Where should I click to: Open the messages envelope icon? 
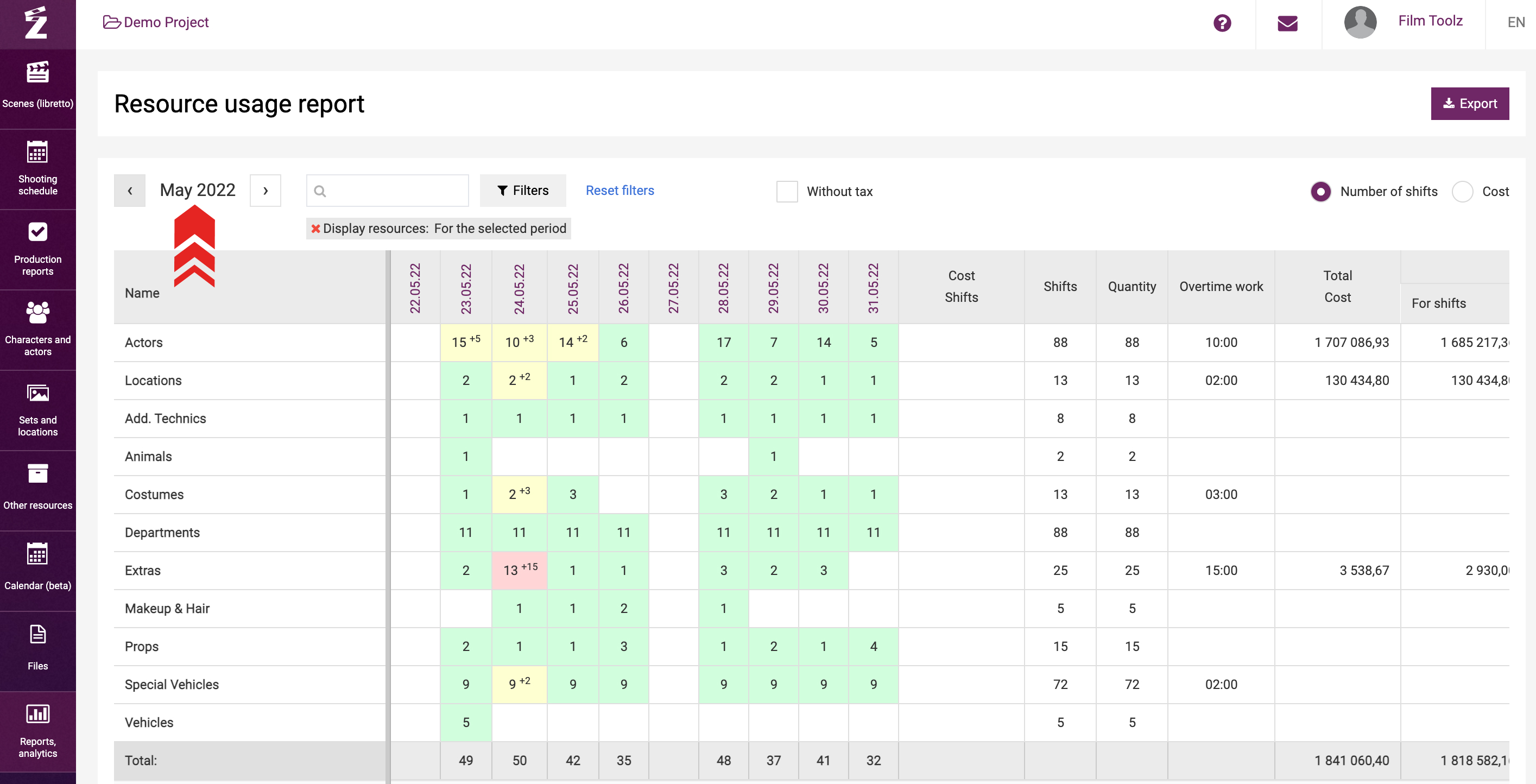click(x=1287, y=24)
